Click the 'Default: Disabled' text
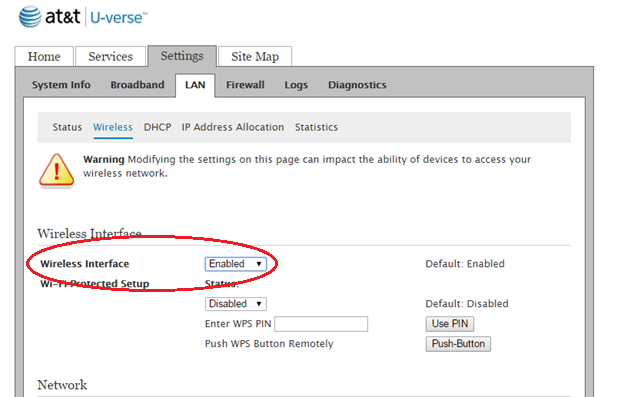The height and width of the screenshot is (397, 624). (467, 304)
